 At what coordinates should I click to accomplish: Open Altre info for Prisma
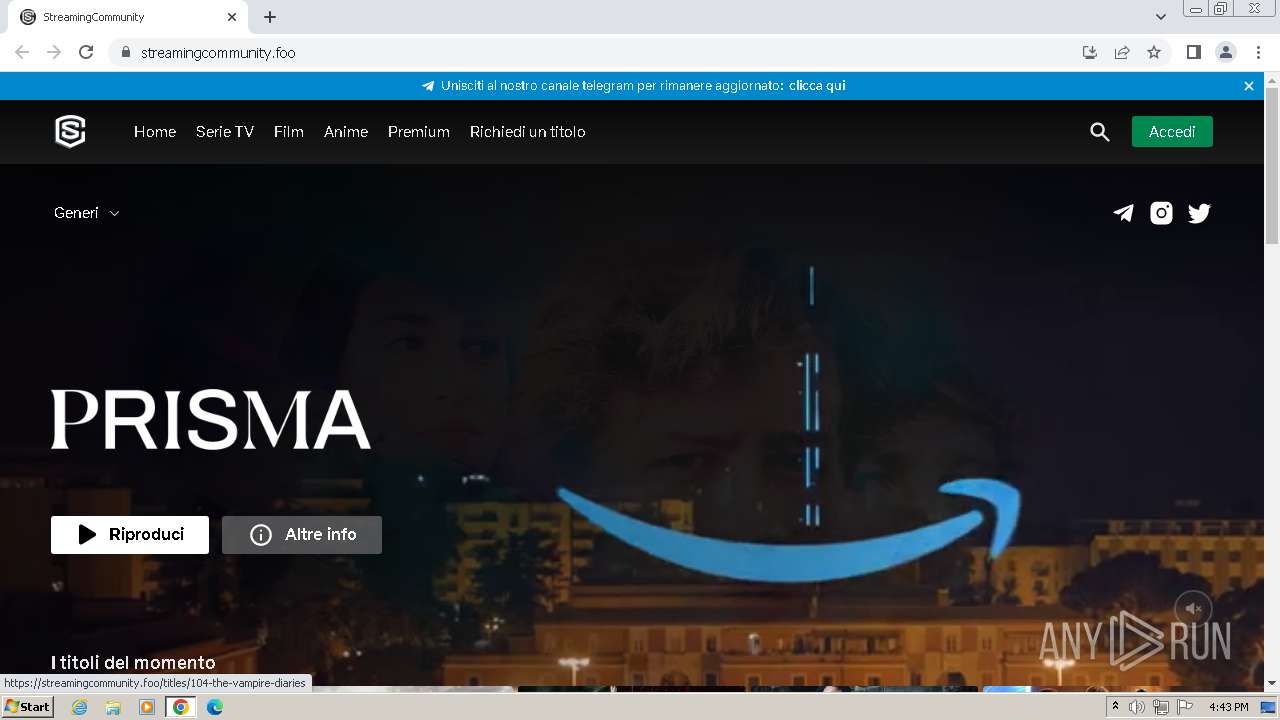pos(302,535)
